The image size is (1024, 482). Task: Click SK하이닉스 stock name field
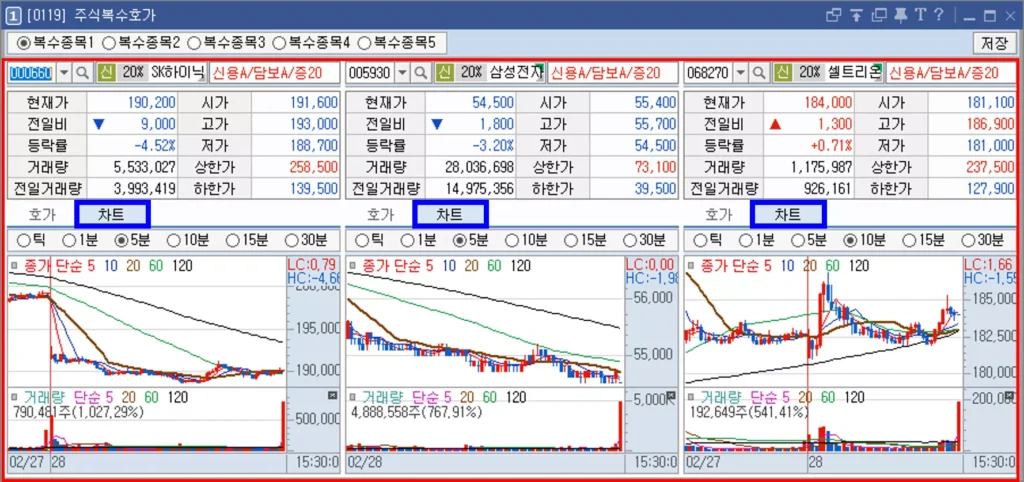tap(178, 72)
